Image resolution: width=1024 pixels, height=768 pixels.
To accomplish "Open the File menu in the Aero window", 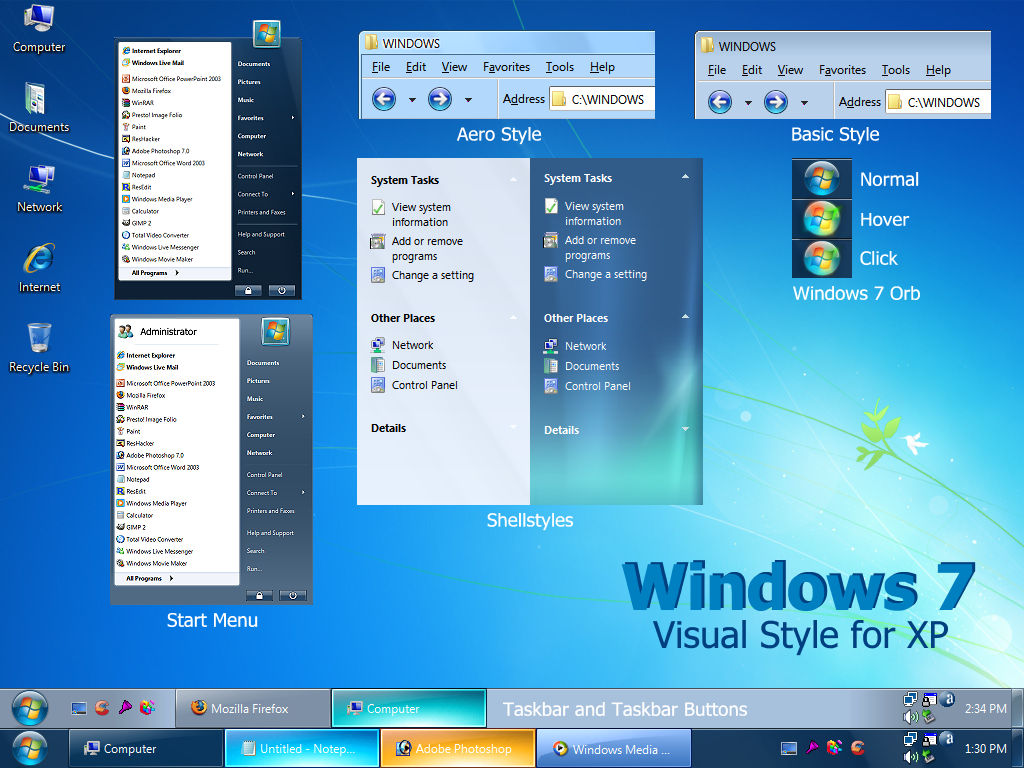I will click(x=380, y=67).
